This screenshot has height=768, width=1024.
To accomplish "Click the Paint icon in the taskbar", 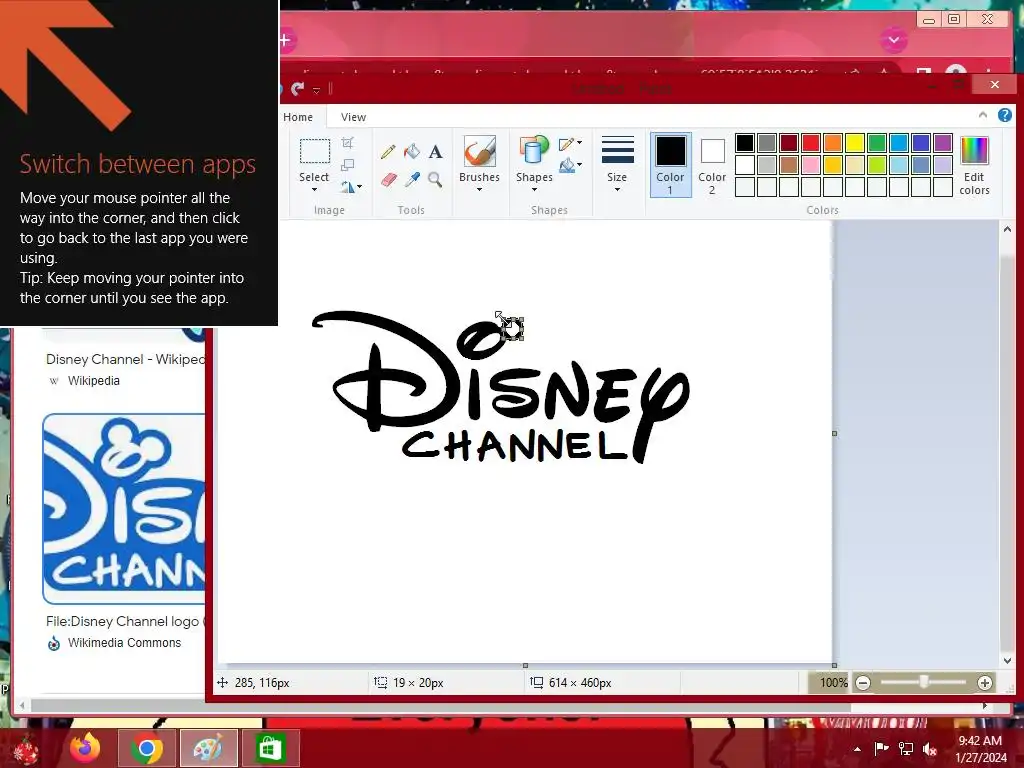I will tap(208, 748).
